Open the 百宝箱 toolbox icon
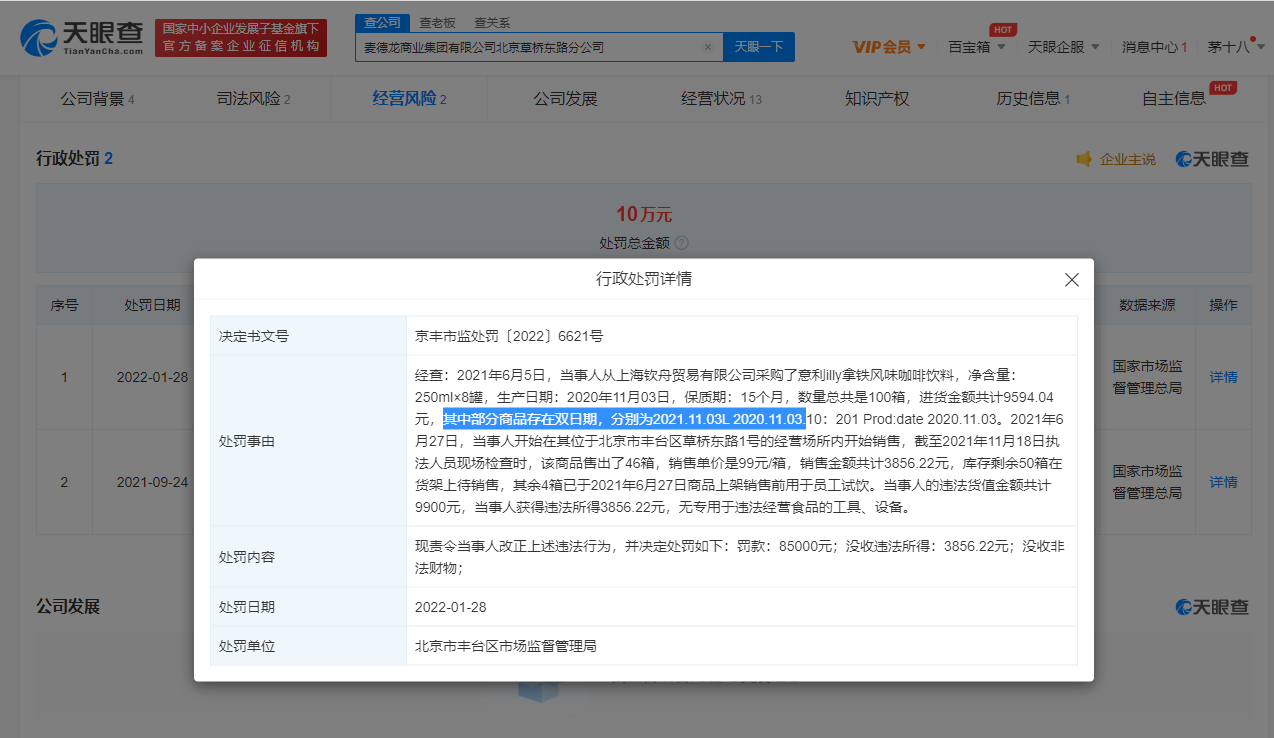Viewport: 1274px width, 738px height. coord(969,45)
